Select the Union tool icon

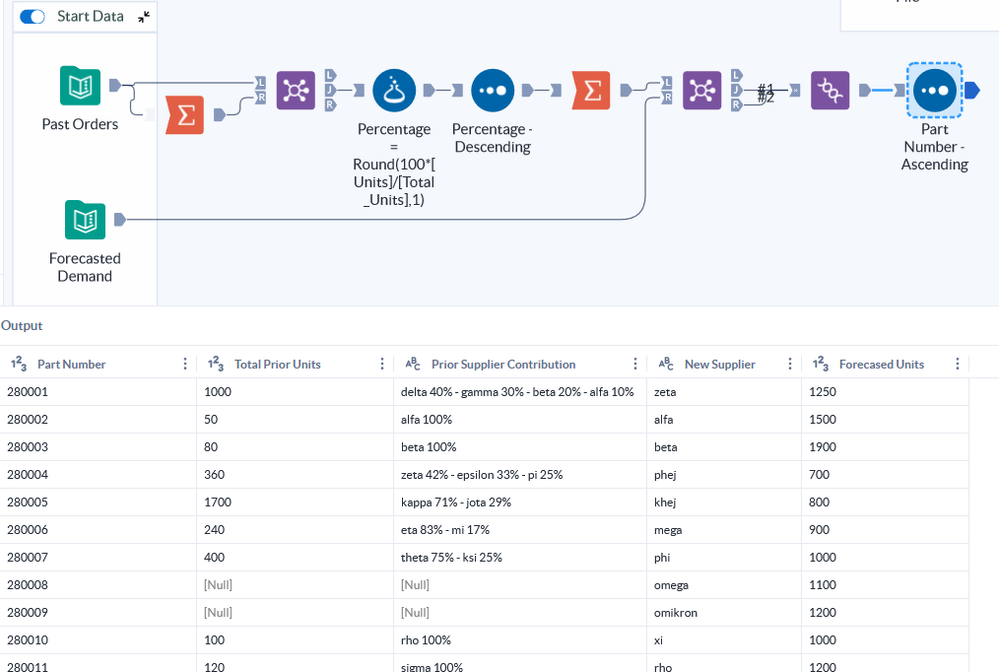tap(830, 90)
